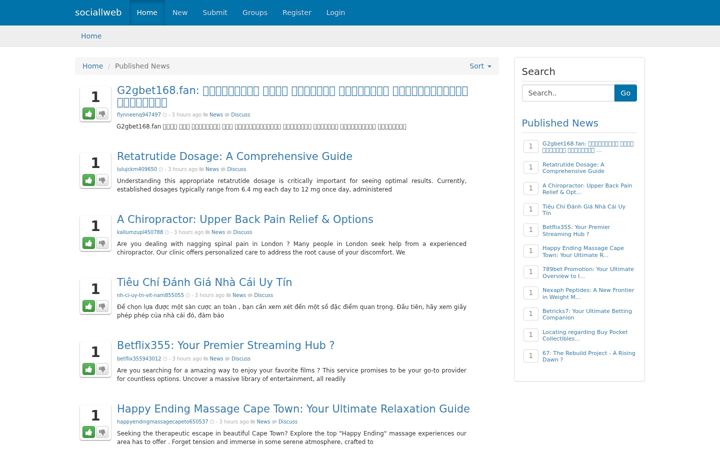Open Happy Ending Massage Cape Town headline
The image size is (720, 450).
[293, 408]
